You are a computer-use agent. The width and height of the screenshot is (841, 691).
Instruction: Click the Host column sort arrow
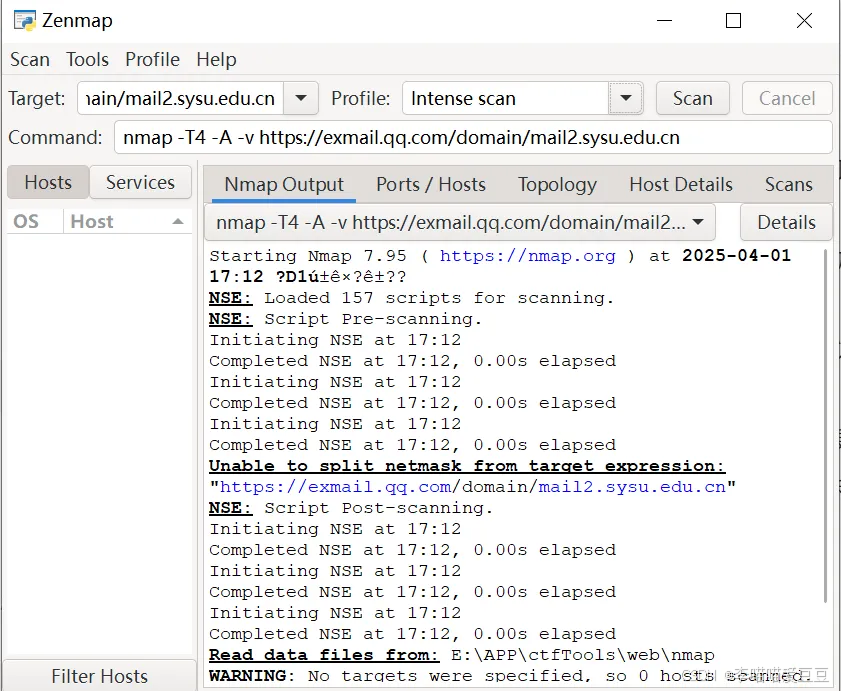click(178, 222)
